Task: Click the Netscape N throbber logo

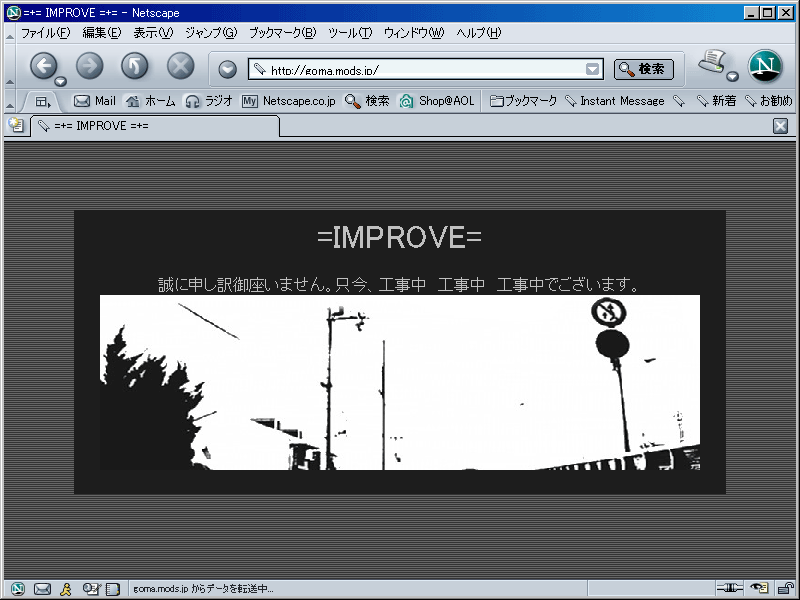Action: [x=765, y=66]
